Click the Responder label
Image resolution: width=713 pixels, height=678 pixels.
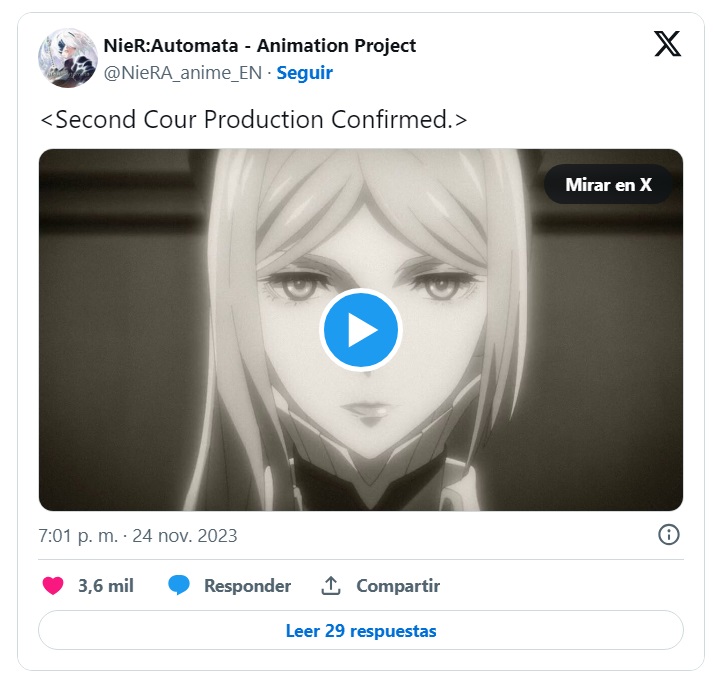pos(247,586)
